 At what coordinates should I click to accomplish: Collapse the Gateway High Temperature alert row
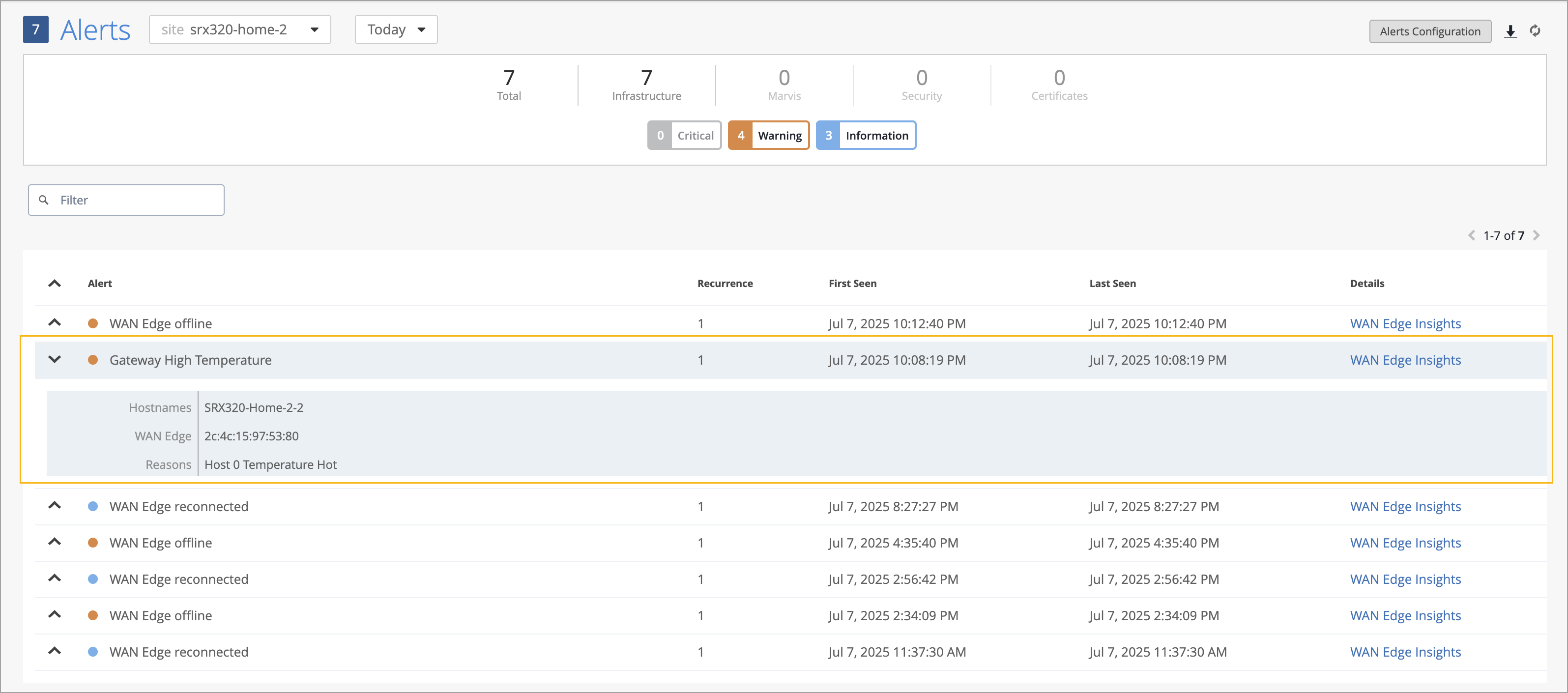[x=55, y=360]
